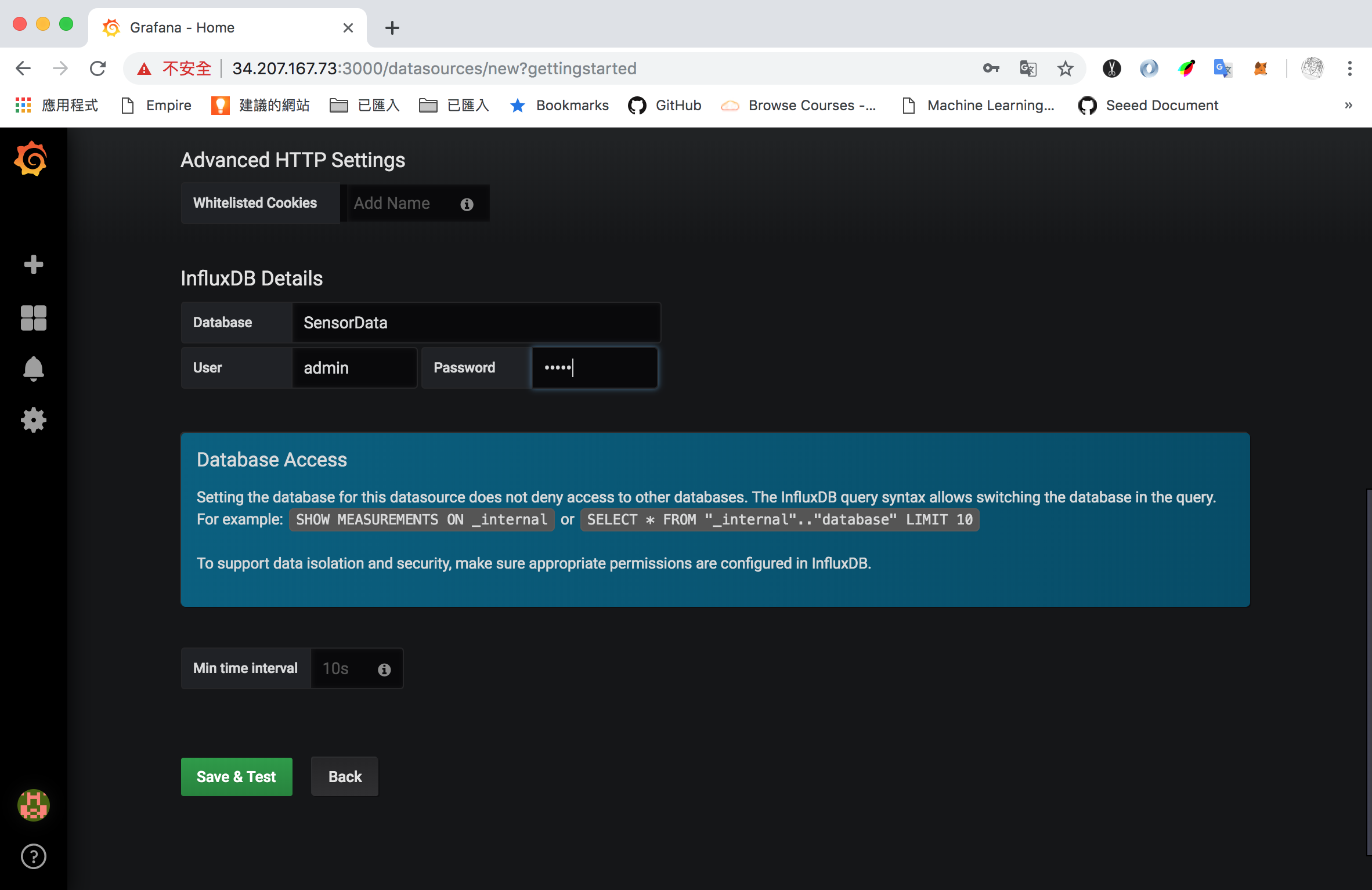Open the colorful feather extension icon
1372x890 pixels.
point(1186,68)
